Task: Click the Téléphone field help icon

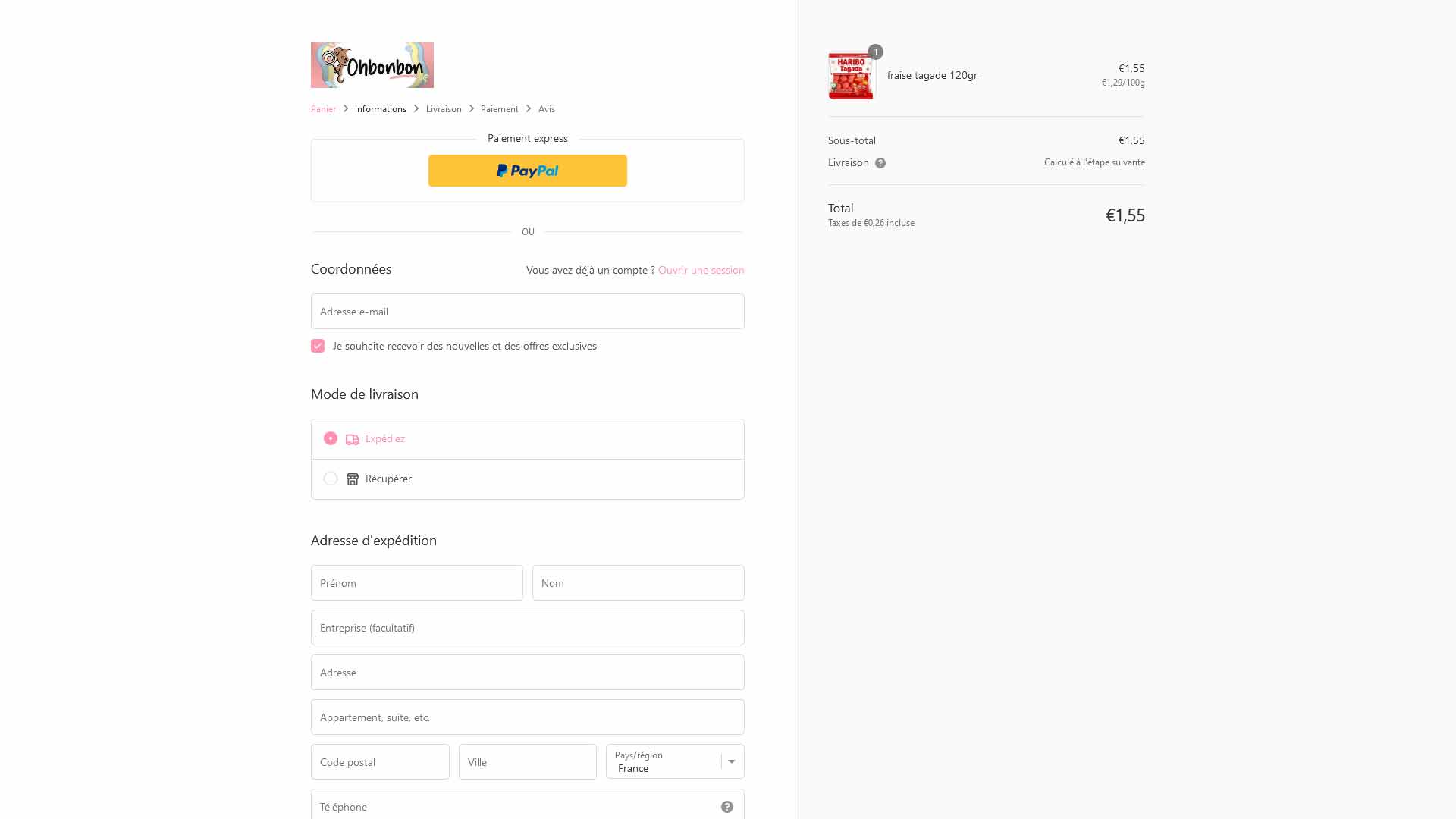Action: pos(727,807)
